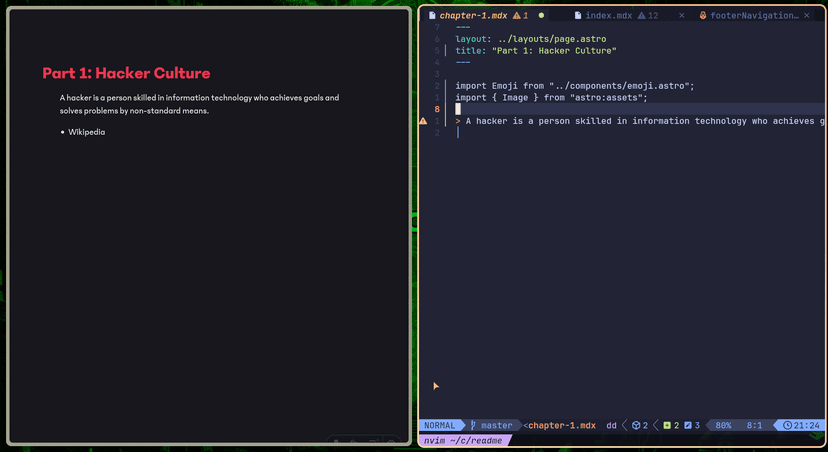Click the footerNavigation tab's file icon
This screenshot has height=452, width=828.
[703, 16]
